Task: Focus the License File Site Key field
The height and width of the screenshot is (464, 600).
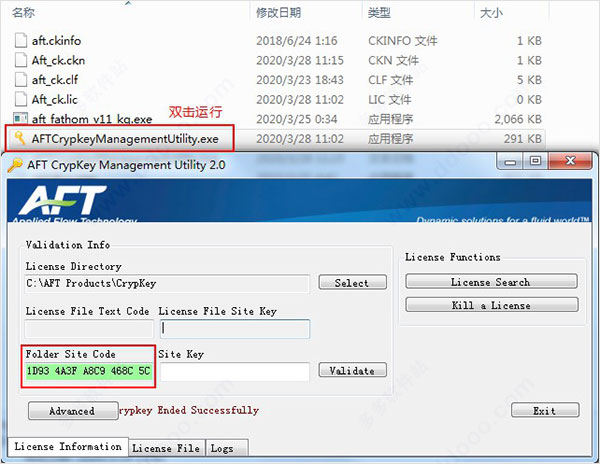Action: (235, 329)
